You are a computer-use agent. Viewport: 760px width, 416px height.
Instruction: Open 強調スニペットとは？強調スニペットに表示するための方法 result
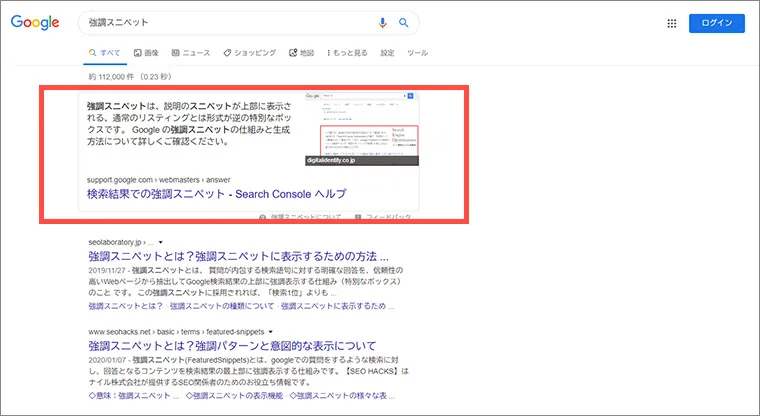238,256
